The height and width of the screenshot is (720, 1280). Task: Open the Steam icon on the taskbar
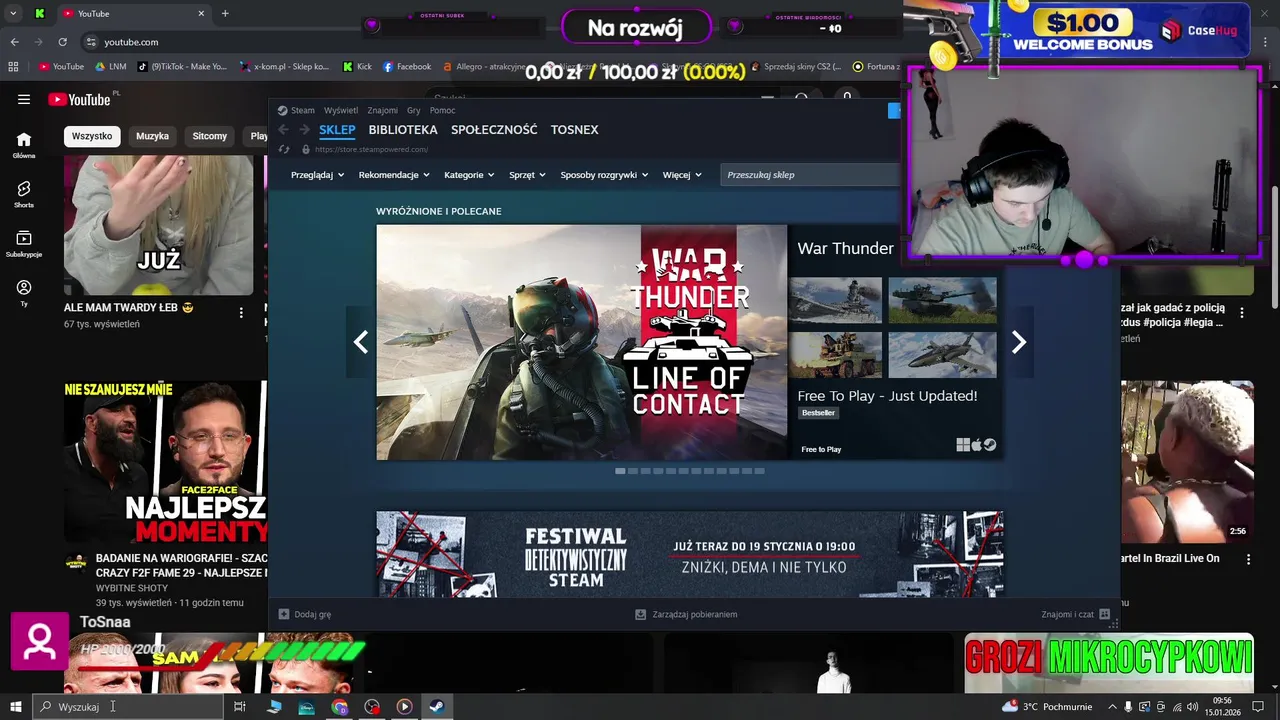click(x=437, y=707)
